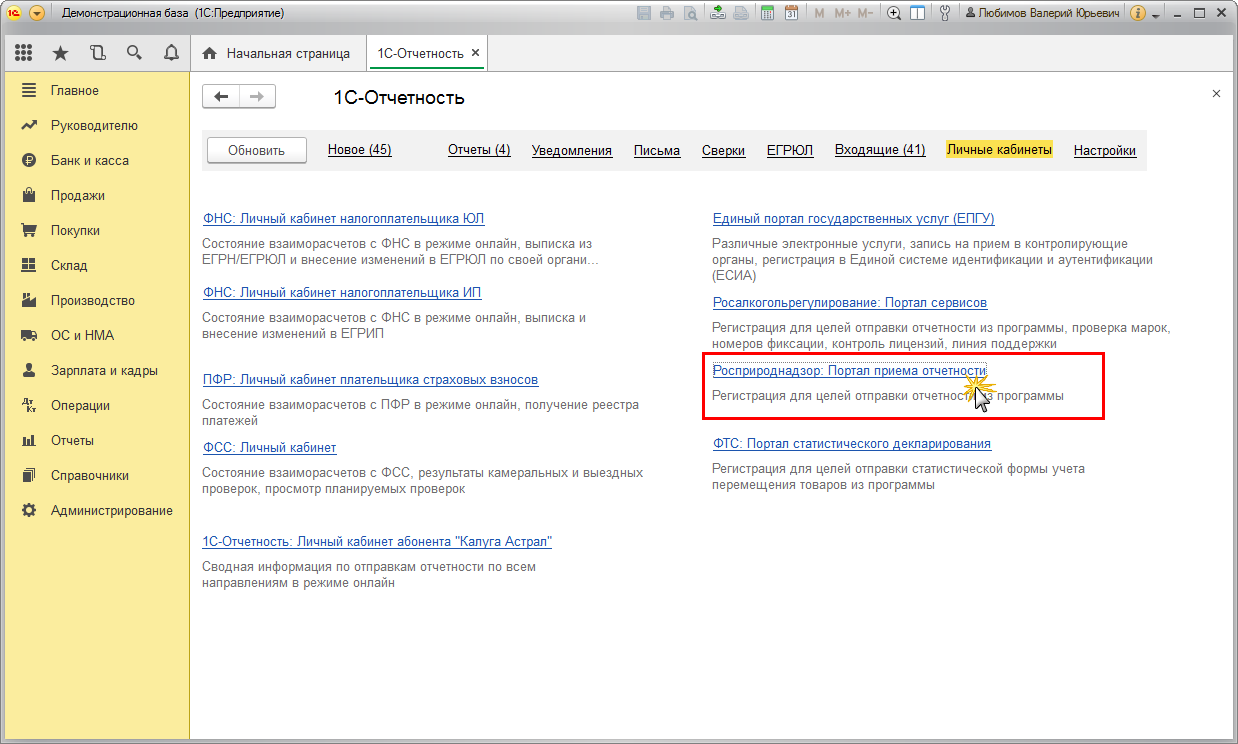1238x744 pixels.
Task: Click the print icon in title bar
Action: point(666,13)
